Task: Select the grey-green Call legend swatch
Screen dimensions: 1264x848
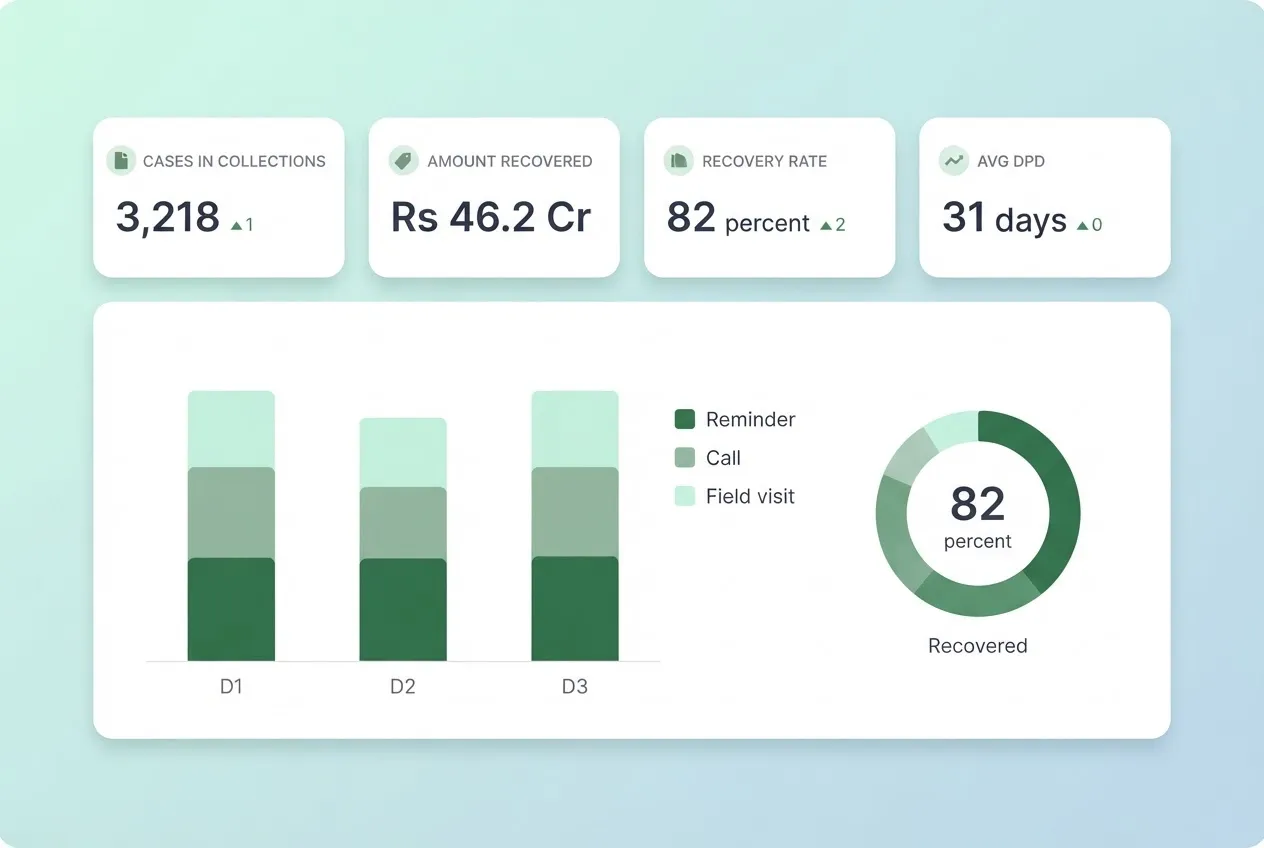Action: [685, 458]
